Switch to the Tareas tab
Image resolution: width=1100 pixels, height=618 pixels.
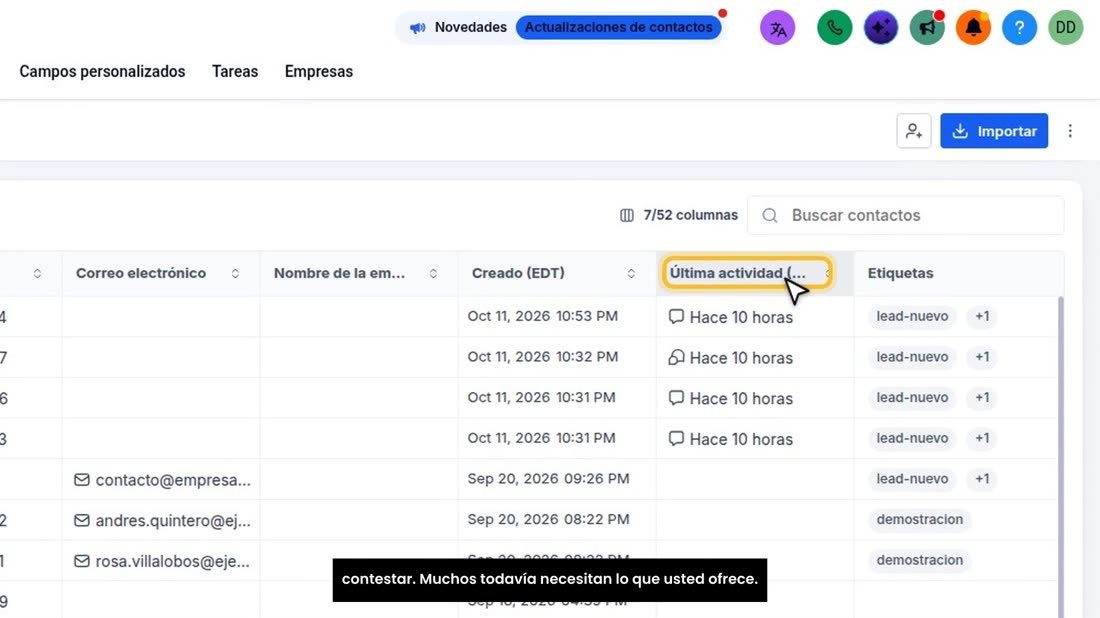[235, 72]
